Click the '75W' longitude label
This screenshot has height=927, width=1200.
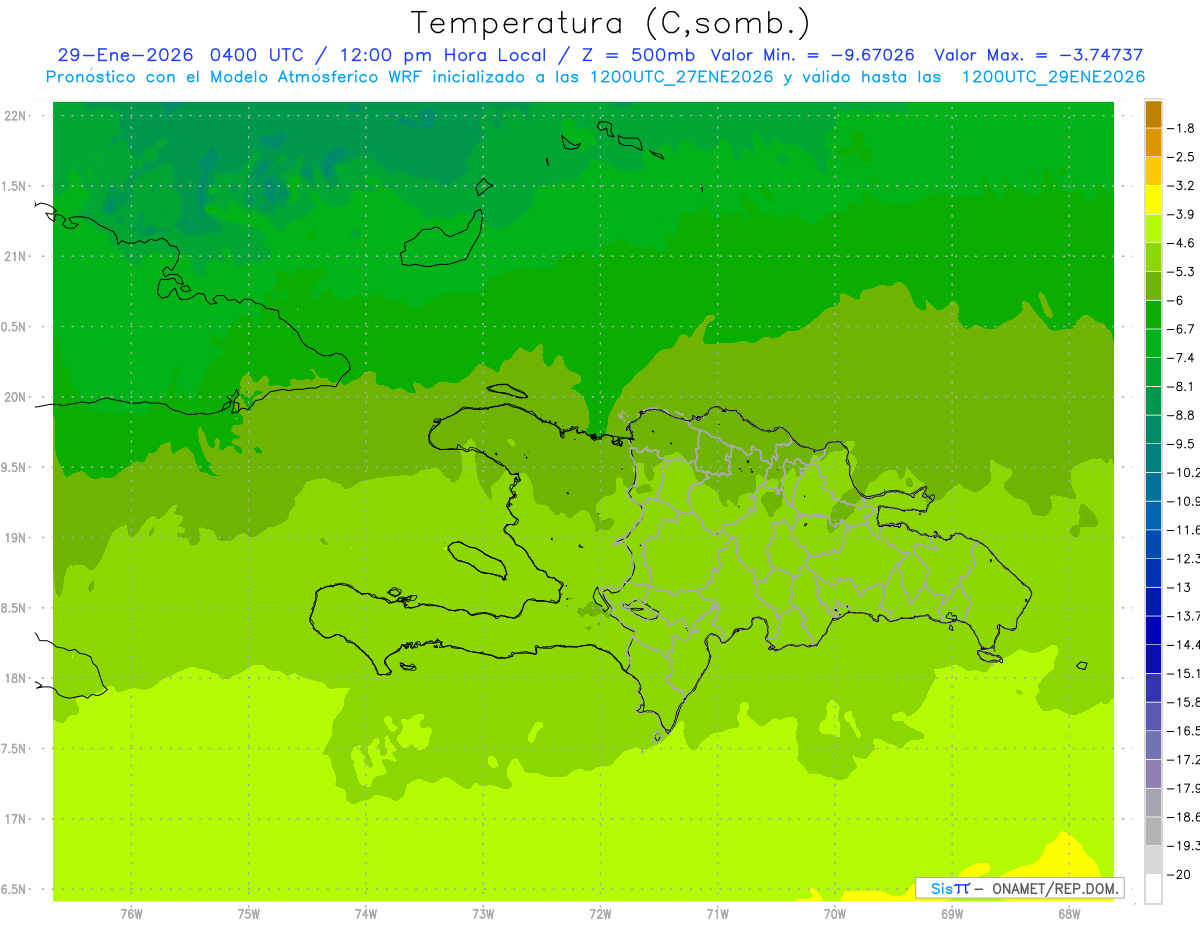(249, 914)
